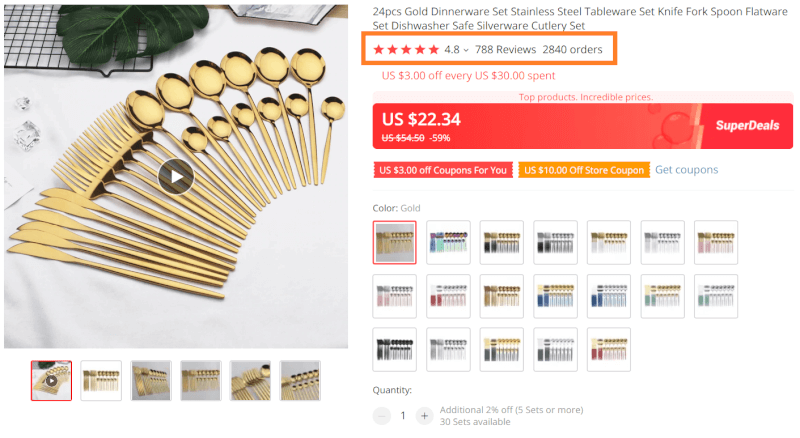Choose the selected Gold color swatch

click(x=394, y=242)
